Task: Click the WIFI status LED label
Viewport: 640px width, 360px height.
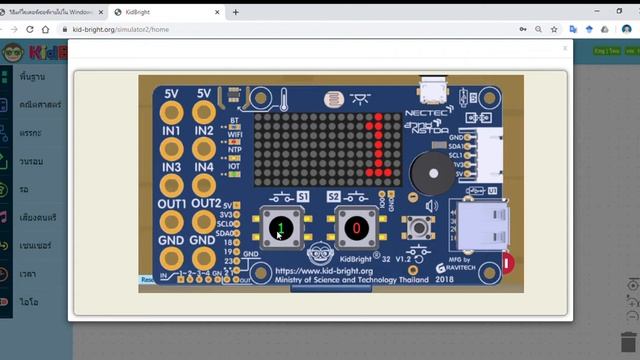Action: tap(235, 134)
